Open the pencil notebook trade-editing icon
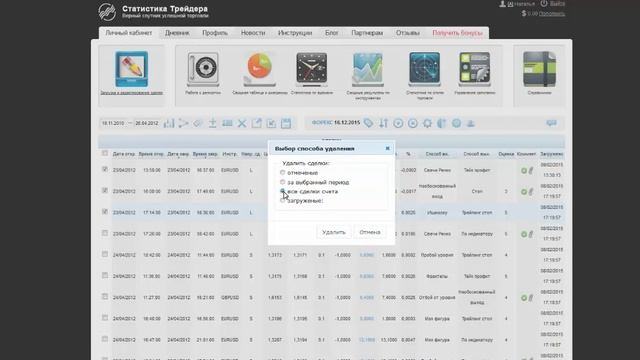640x360 pixels. 131,69
